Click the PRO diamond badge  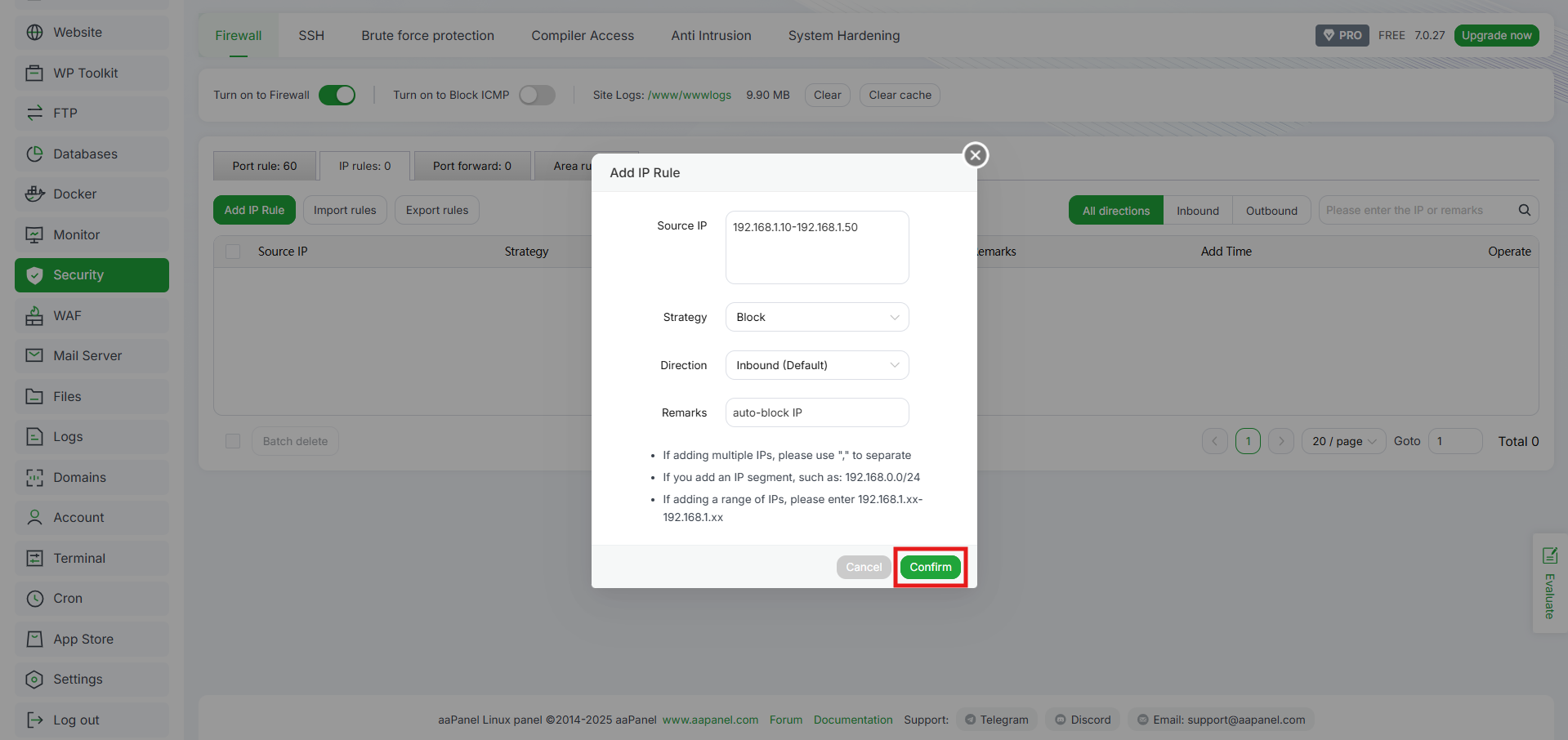(1342, 35)
